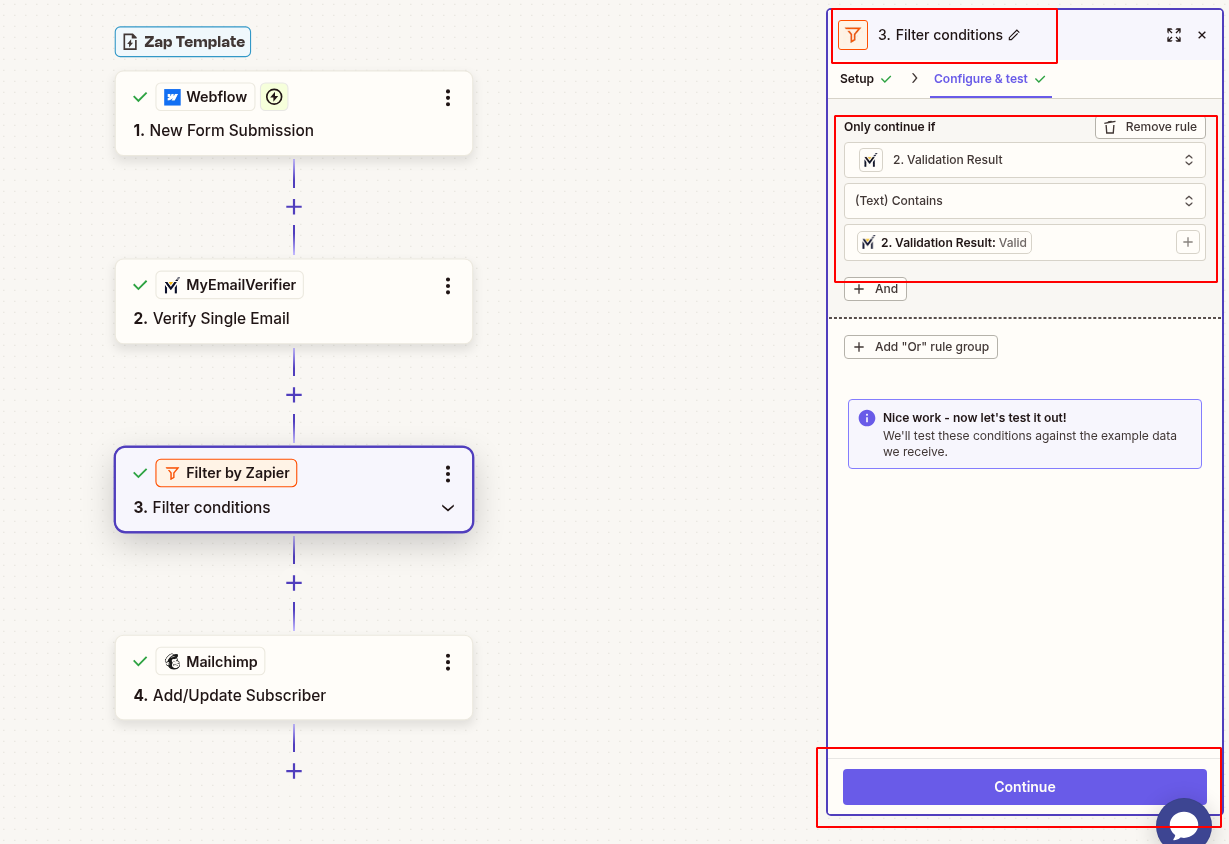
Task: Add an "Or" rule group
Action: (x=920, y=346)
